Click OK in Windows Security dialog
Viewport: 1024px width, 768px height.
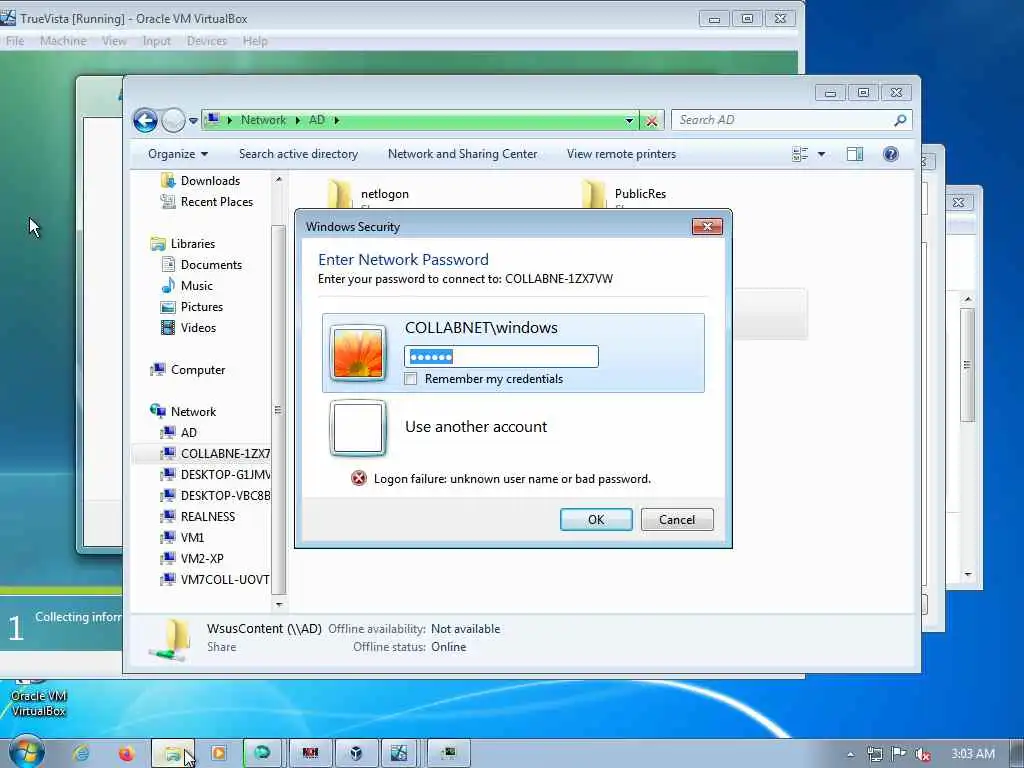596,520
